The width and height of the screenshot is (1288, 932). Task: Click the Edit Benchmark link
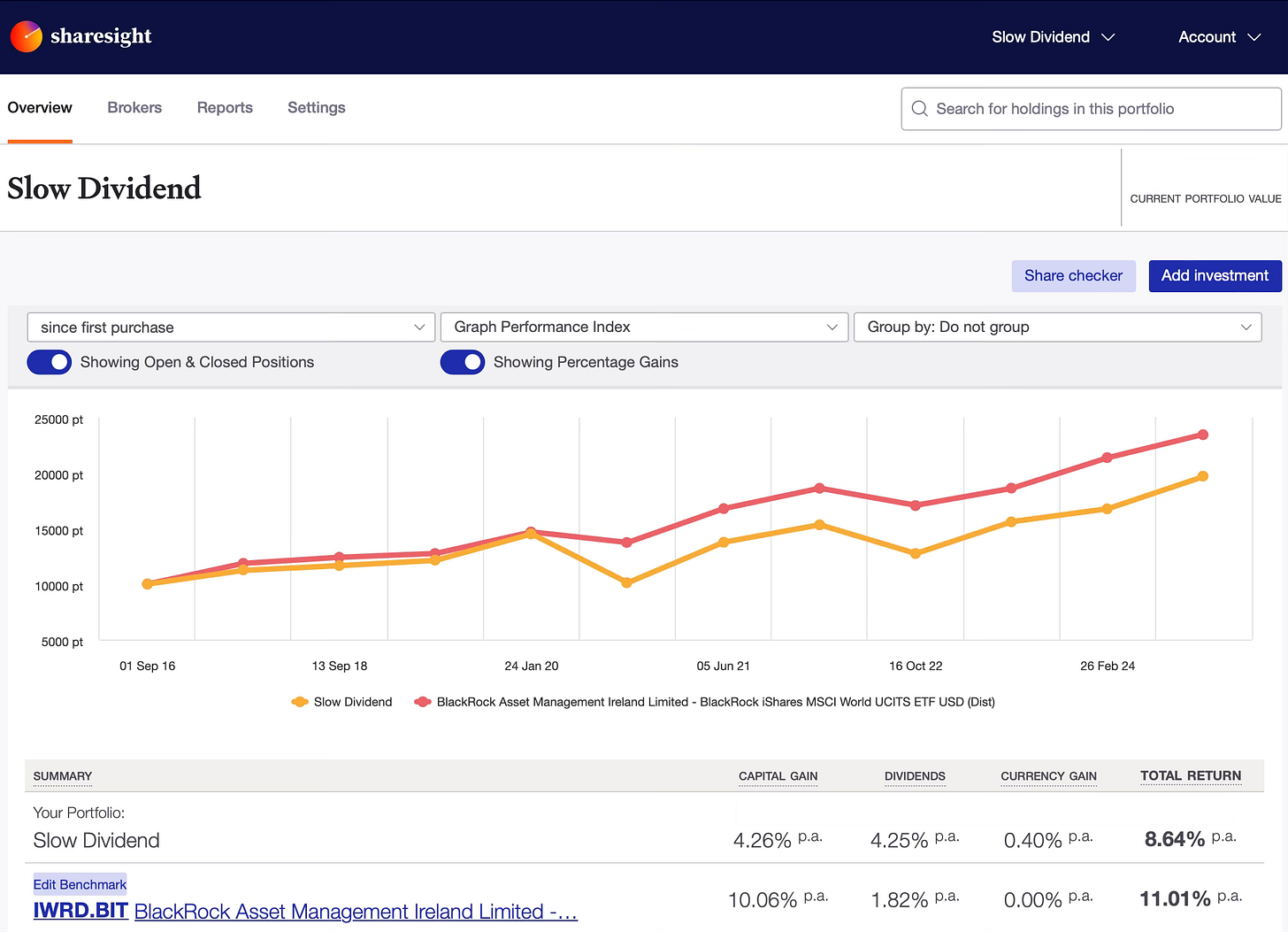tap(80, 884)
